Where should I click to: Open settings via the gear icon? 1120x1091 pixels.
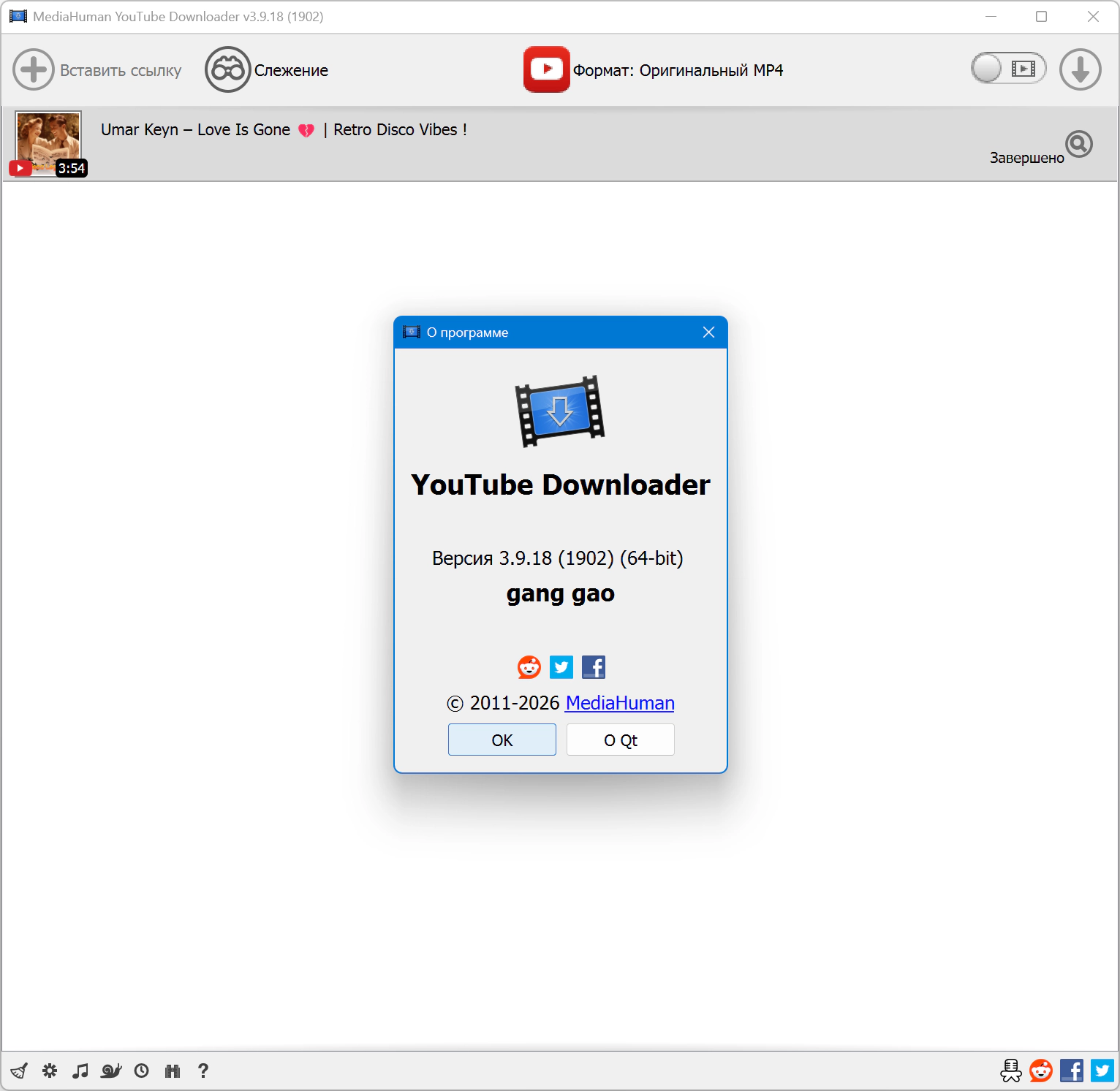click(50, 1071)
